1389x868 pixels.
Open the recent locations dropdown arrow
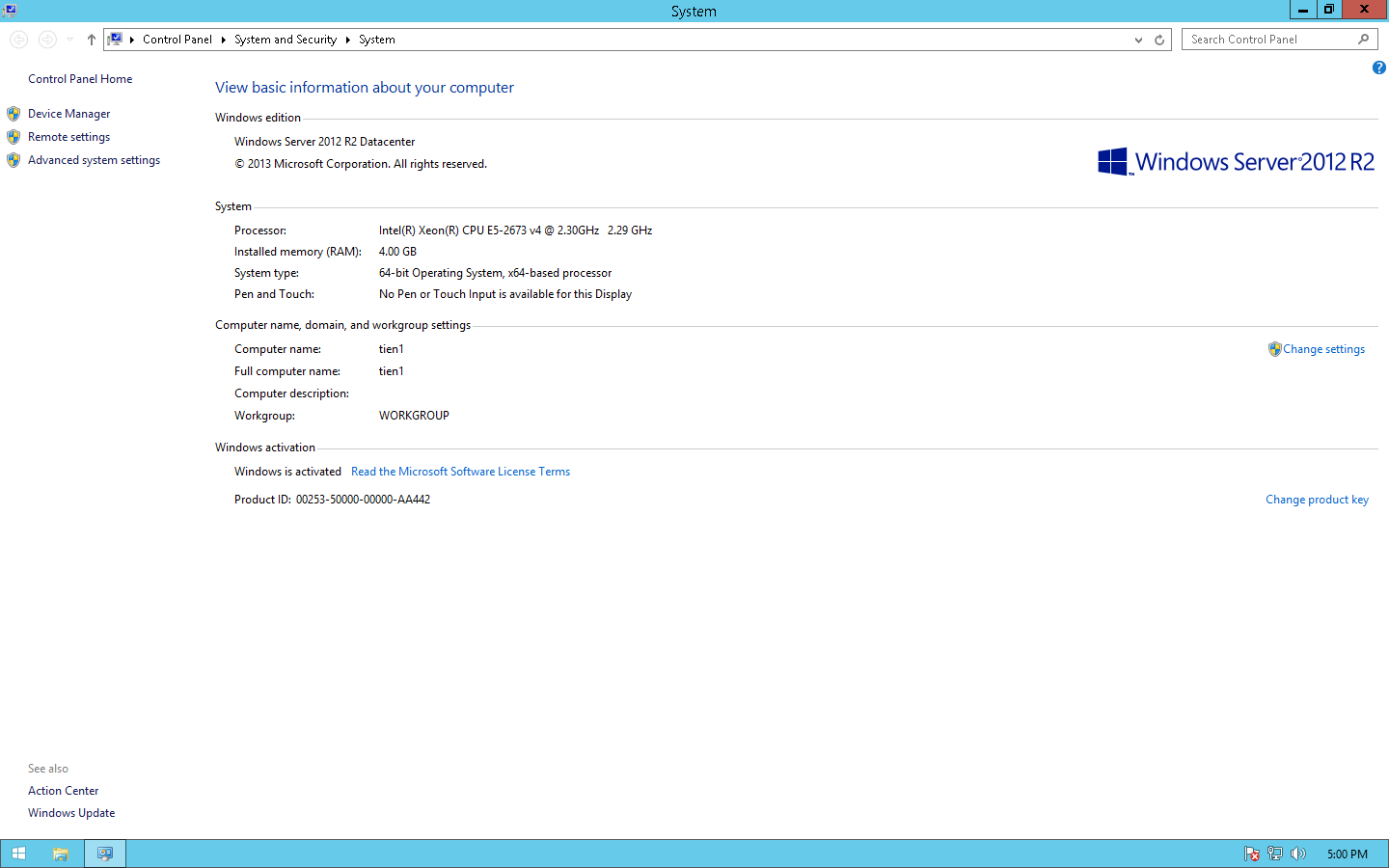pyautogui.click(x=69, y=40)
